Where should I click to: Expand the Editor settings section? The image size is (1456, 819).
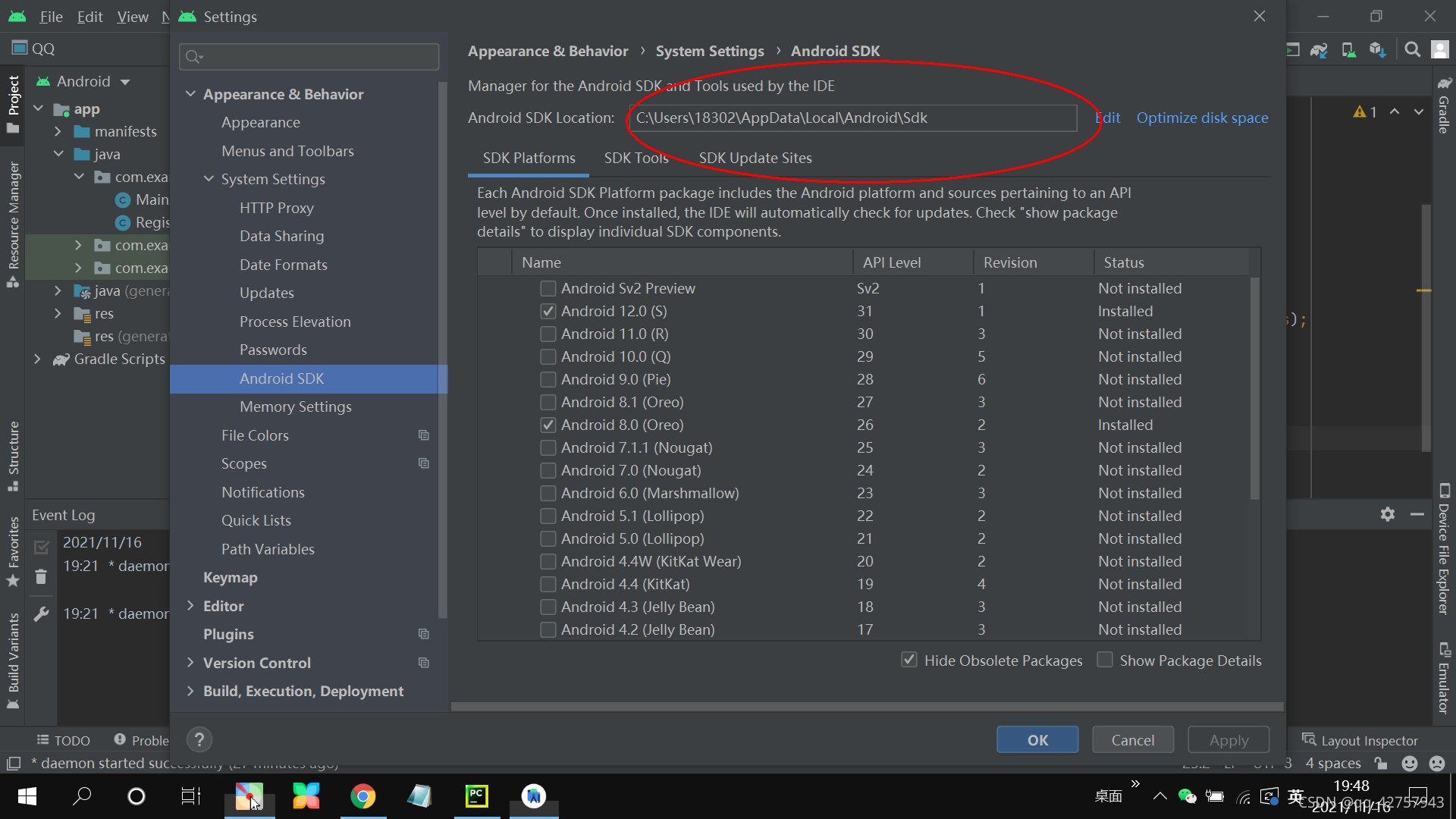click(x=190, y=605)
